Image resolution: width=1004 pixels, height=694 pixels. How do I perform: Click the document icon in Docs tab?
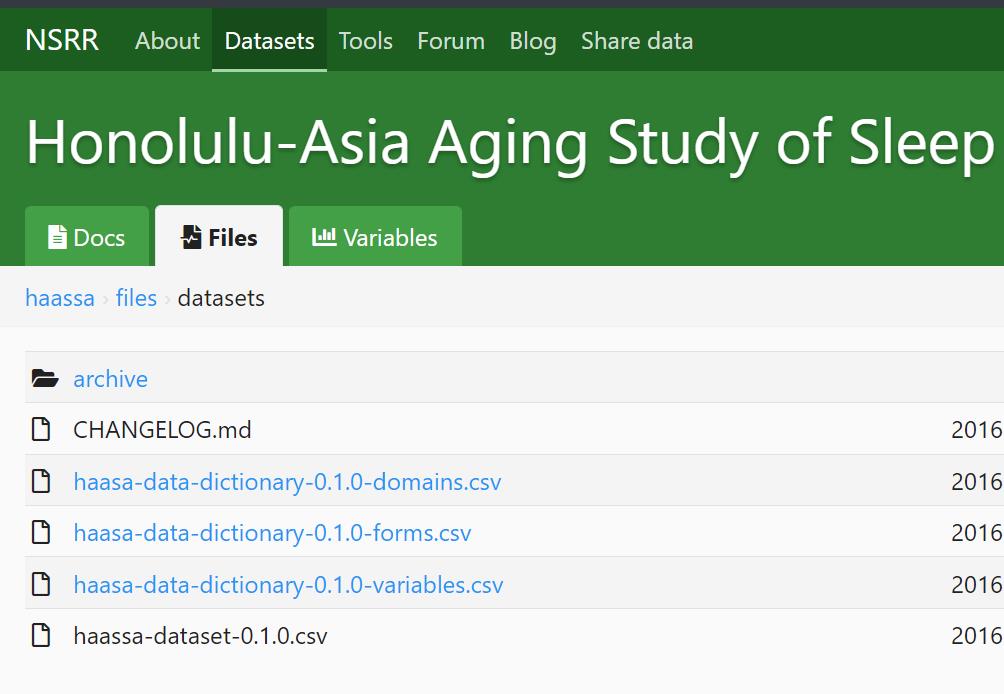(x=58, y=238)
